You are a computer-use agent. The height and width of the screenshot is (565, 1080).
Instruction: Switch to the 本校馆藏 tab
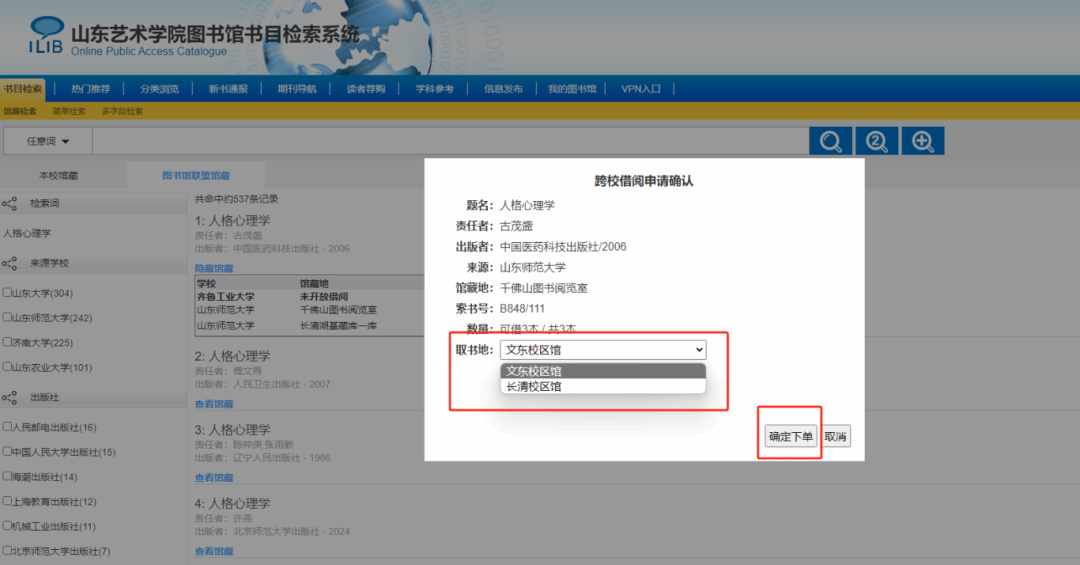point(59,175)
